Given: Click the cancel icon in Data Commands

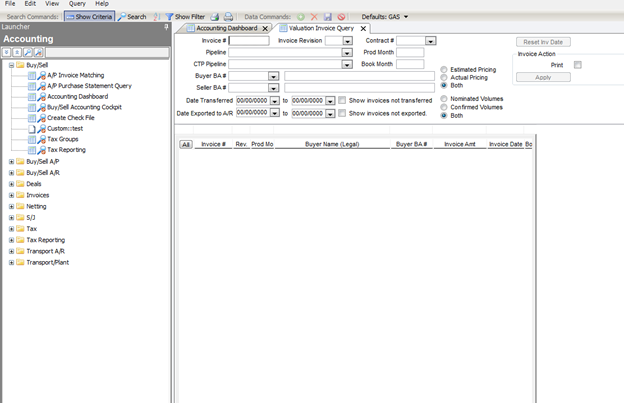Looking at the screenshot, I should click(x=341, y=17).
